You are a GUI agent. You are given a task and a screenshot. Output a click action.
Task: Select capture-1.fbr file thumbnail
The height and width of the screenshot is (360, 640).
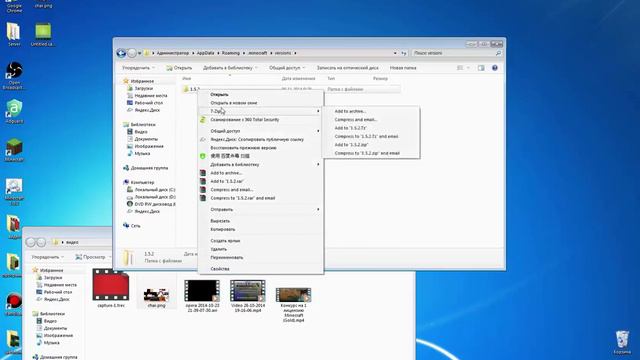[x=111, y=285]
